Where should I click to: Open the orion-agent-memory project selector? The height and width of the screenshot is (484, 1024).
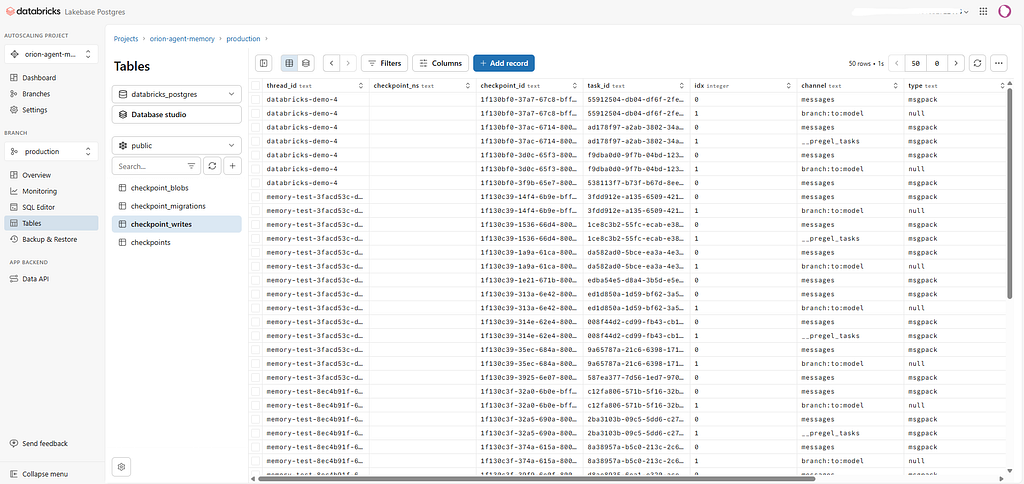click(51, 55)
